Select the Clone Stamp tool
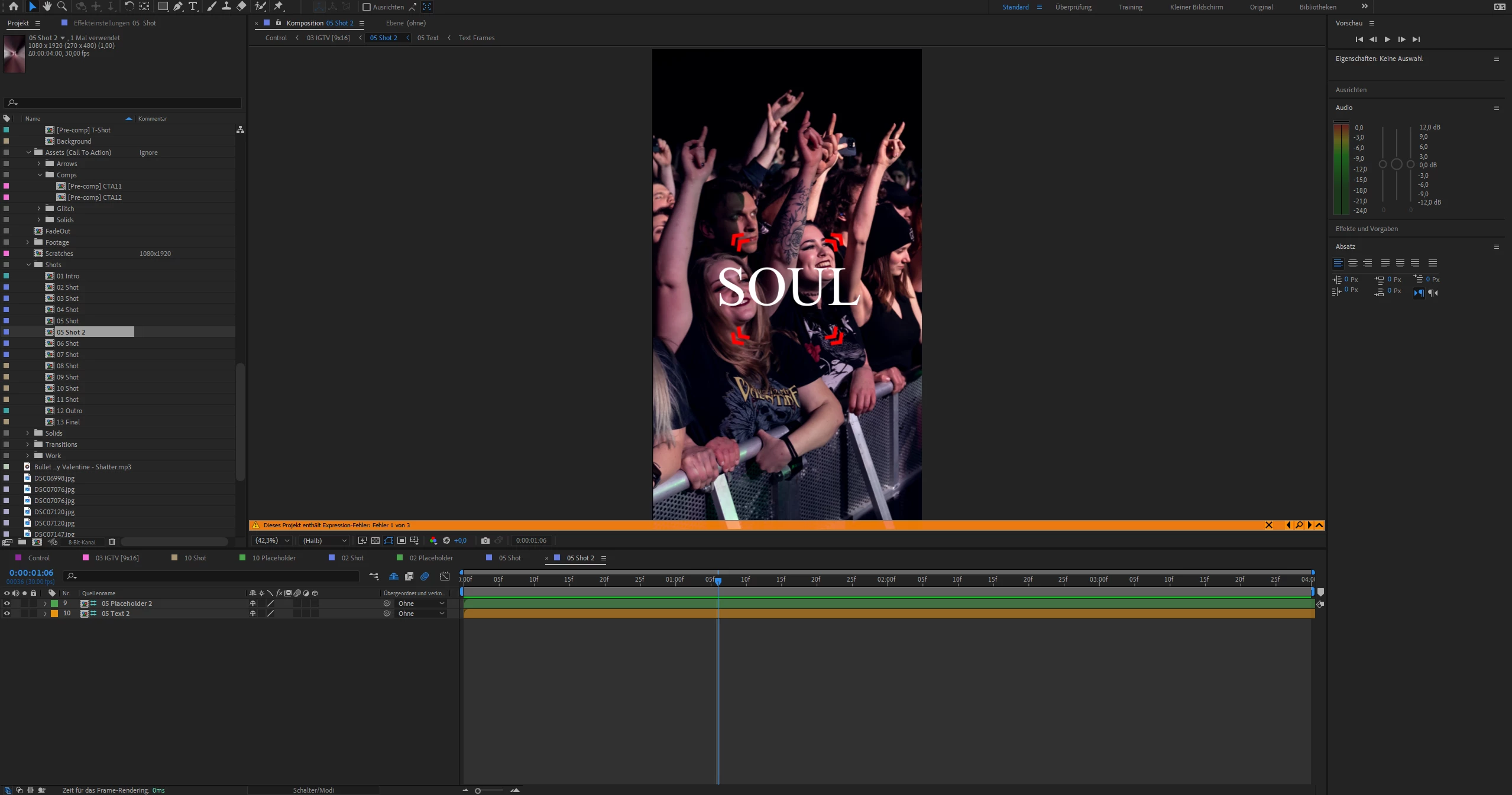 (x=226, y=7)
